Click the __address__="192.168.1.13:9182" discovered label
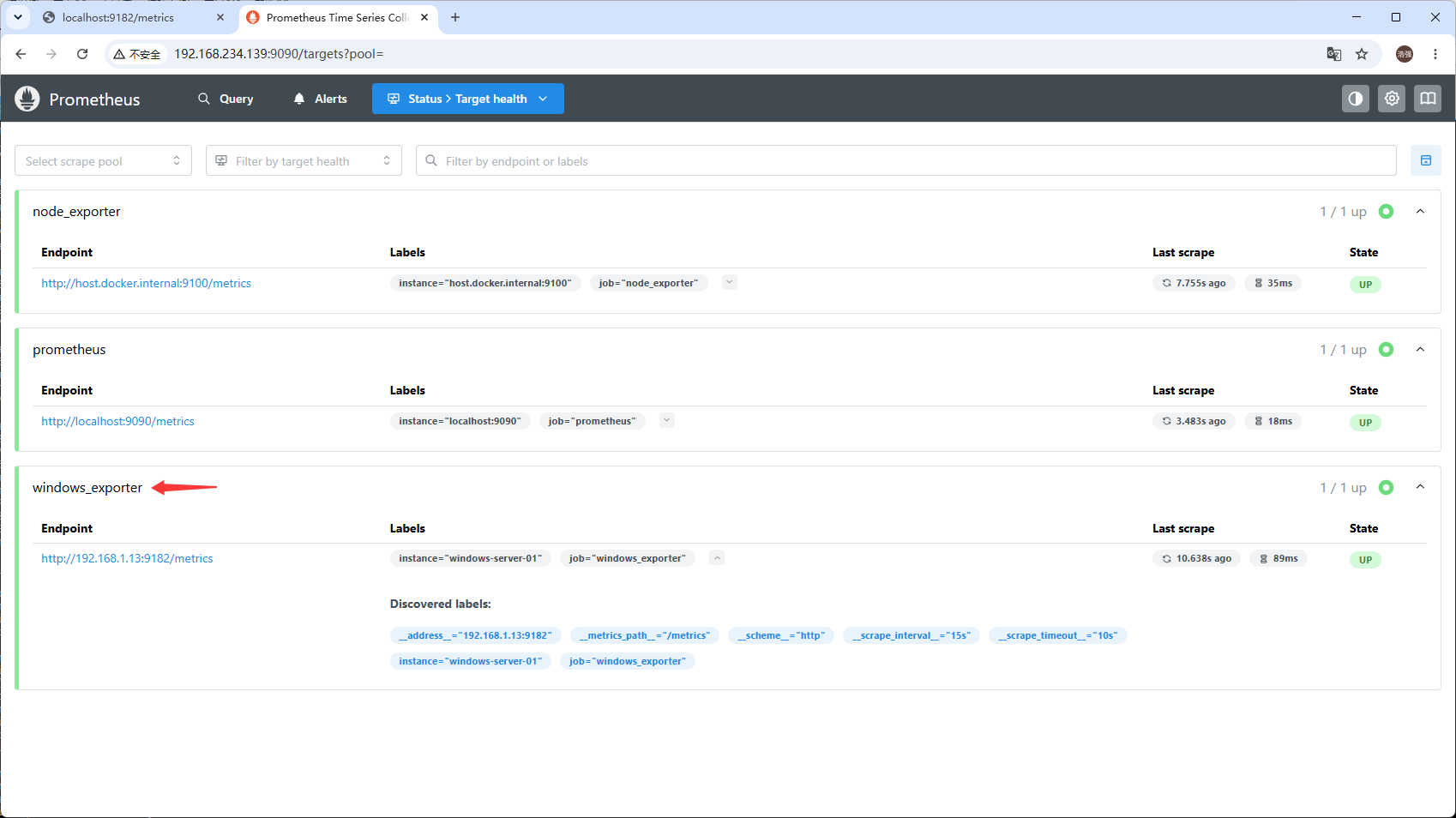This screenshot has width=1456, height=818. pos(476,635)
